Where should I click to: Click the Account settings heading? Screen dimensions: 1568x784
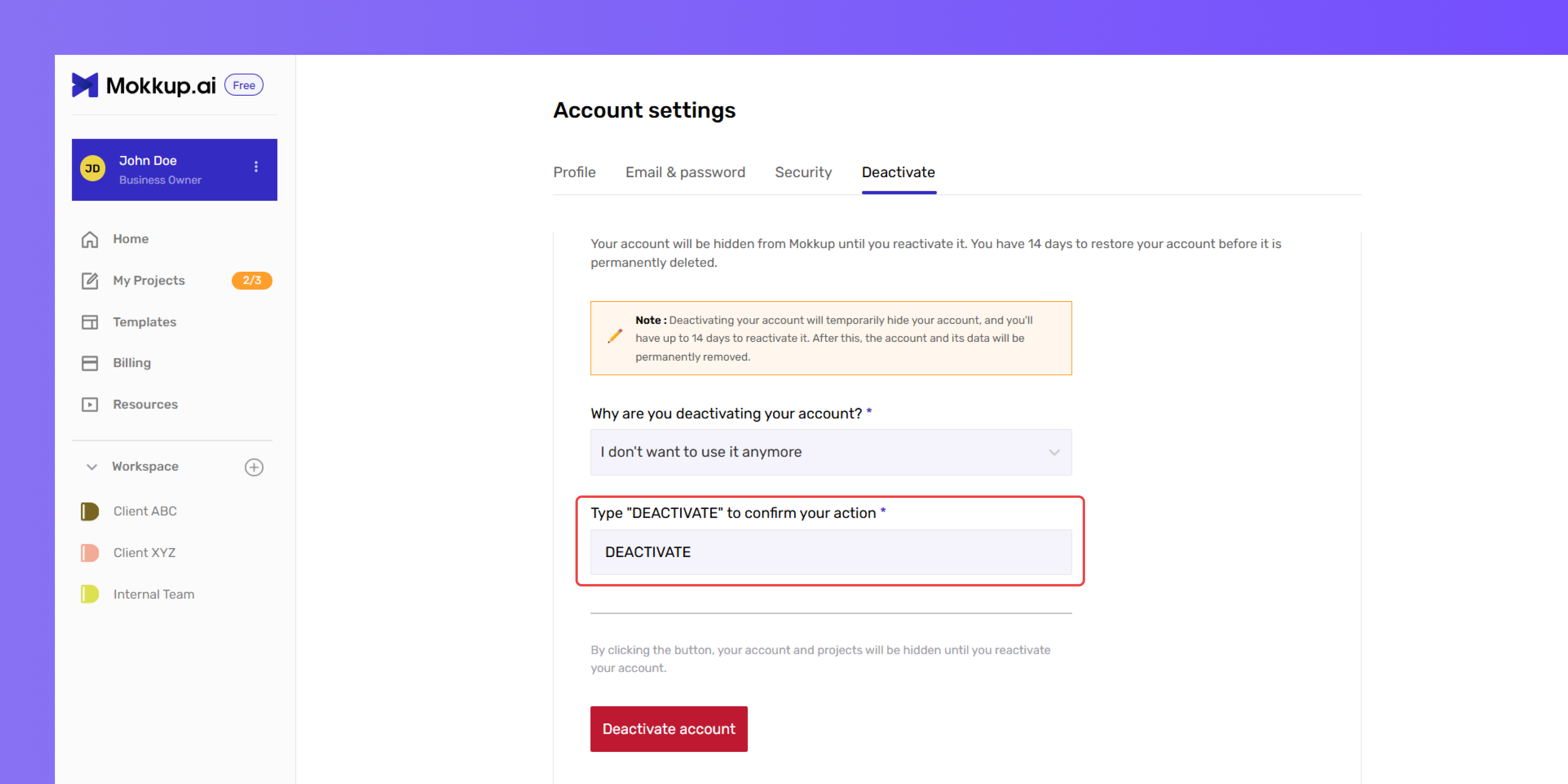644,110
